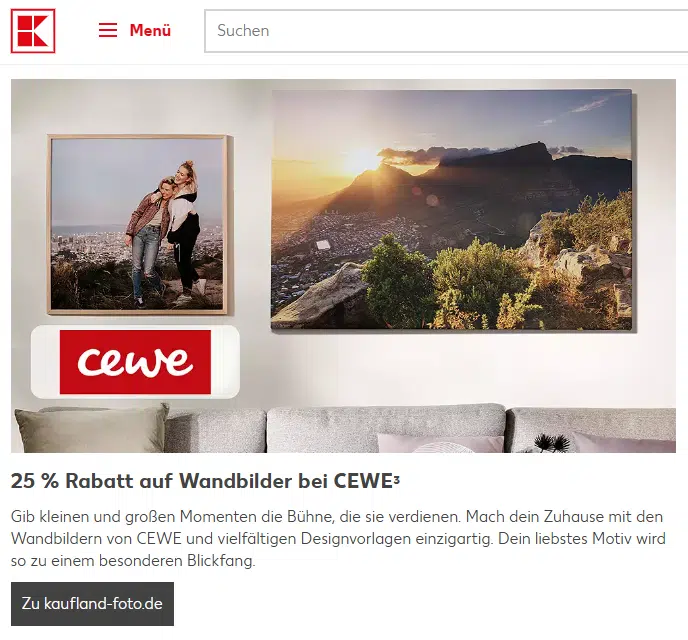The width and height of the screenshot is (688, 640).
Task: Click the Wandbilder description paragraph text
Action: (x=338, y=538)
